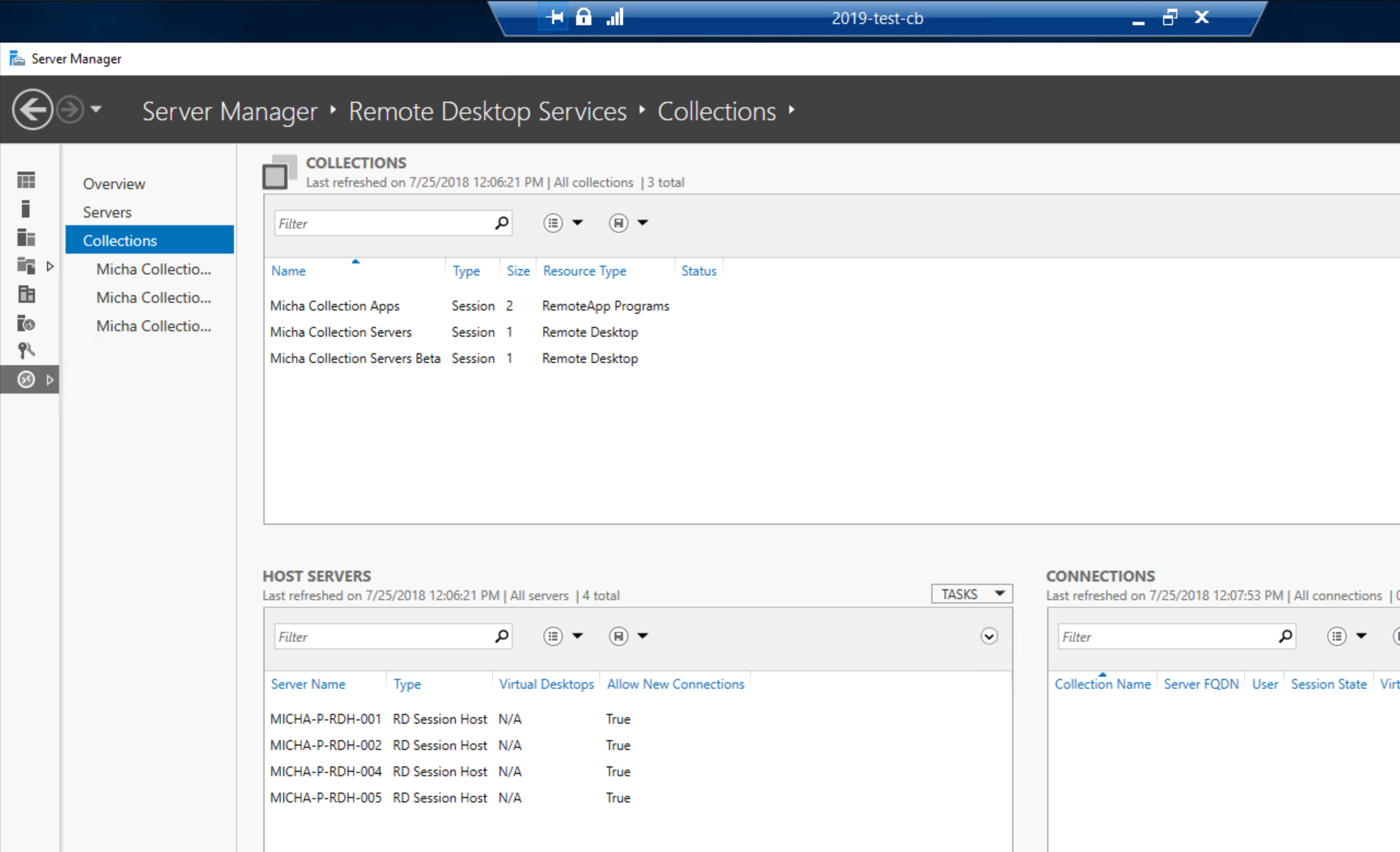Viewport: 1400px width, 852px height.
Task: Open navigation history dropdown arrow
Action: [x=95, y=110]
